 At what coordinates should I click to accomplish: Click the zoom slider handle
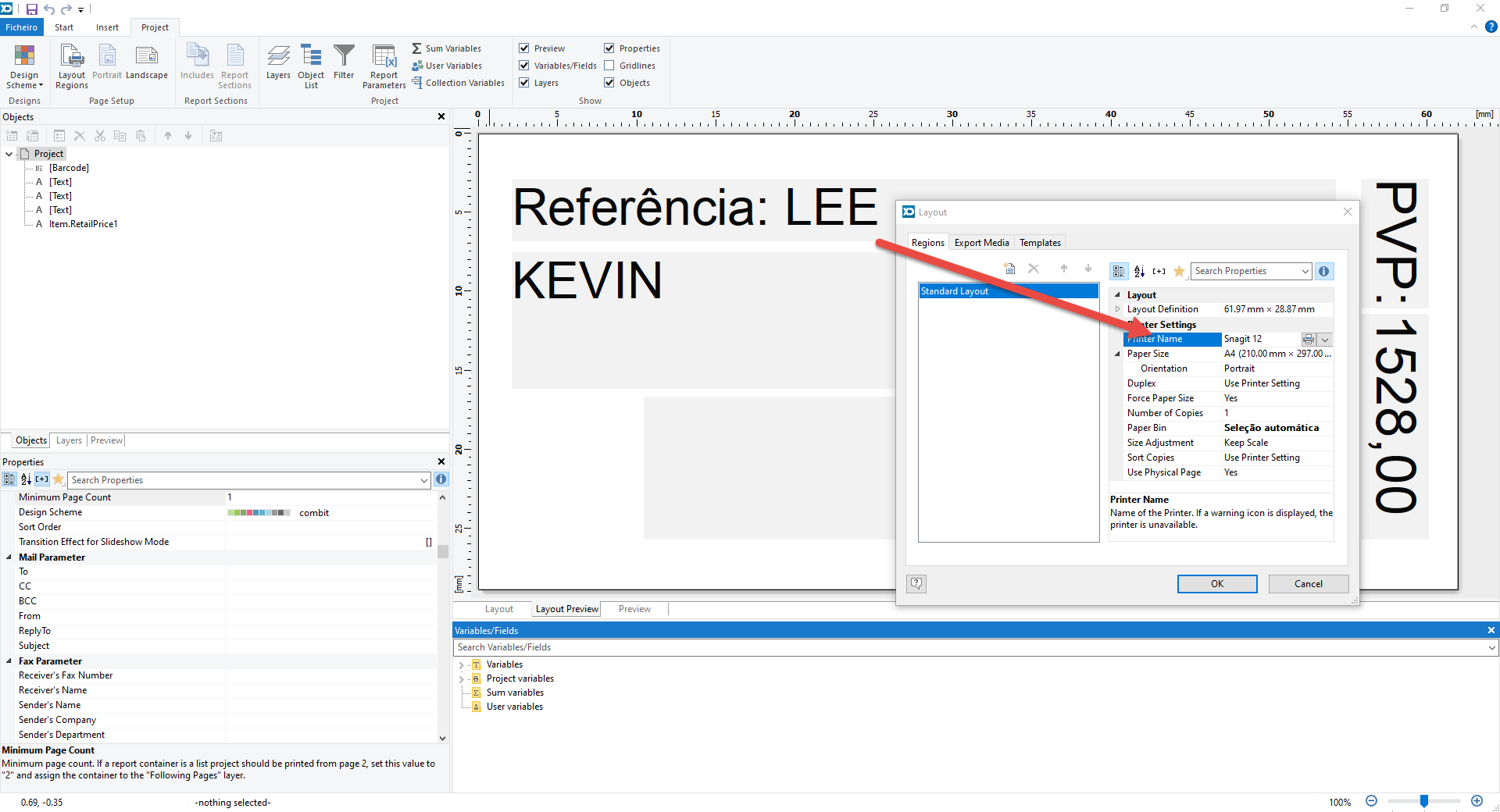pos(1424,801)
